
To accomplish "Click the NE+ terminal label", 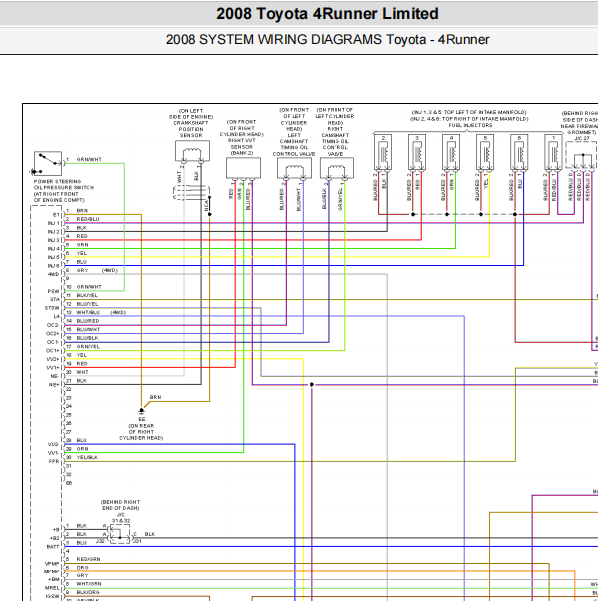I will coord(54,384).
